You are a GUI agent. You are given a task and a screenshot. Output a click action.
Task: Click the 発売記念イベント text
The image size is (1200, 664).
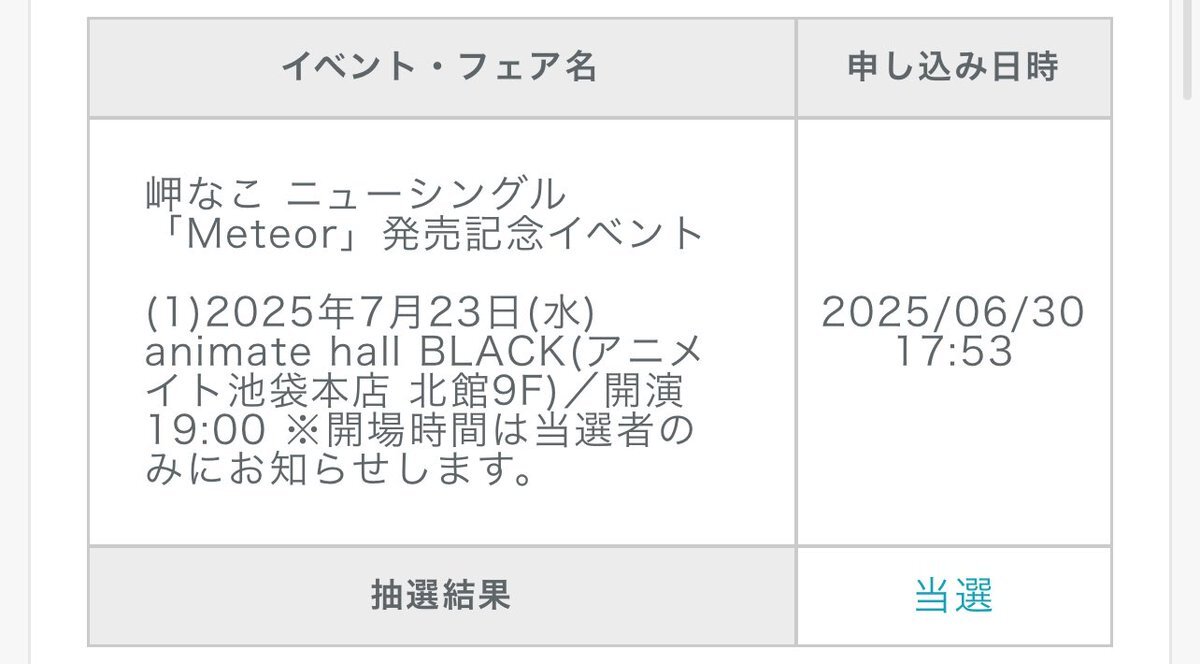tap(542, 233)
